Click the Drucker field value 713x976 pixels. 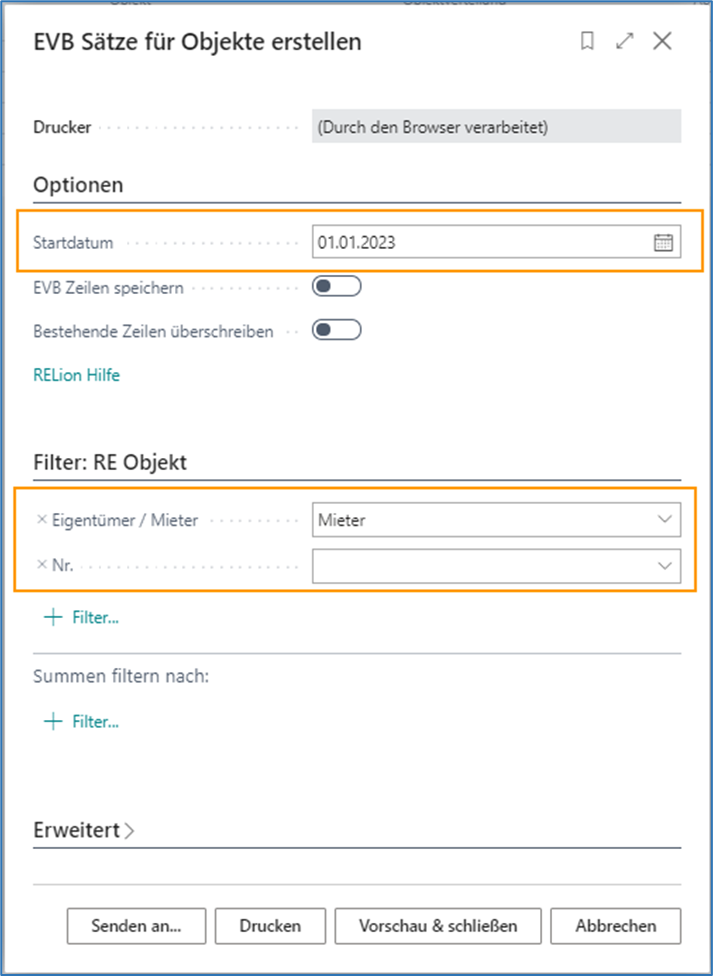click(496, 127)
